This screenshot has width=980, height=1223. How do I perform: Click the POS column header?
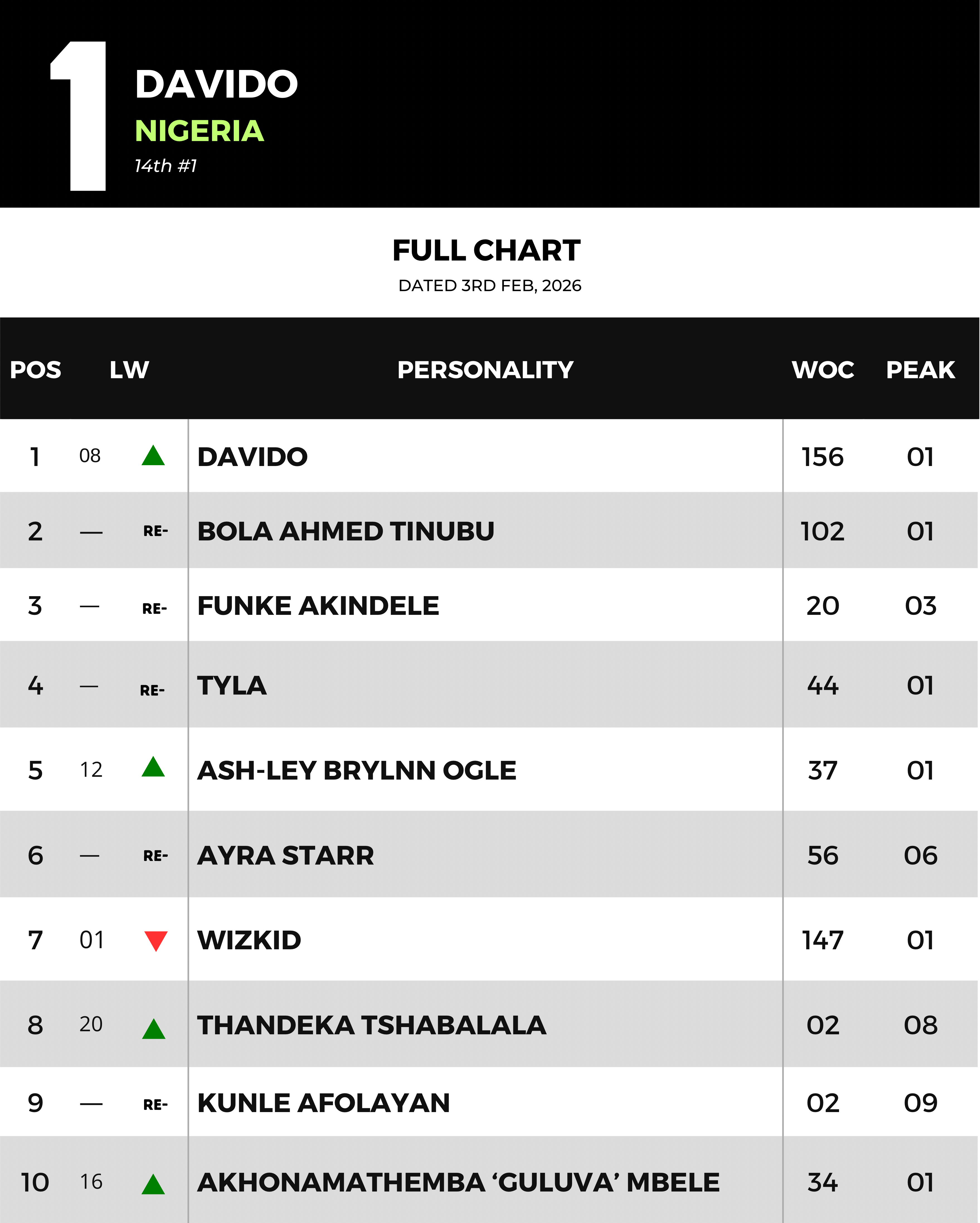pyautogui.click(x=36, y=370)
